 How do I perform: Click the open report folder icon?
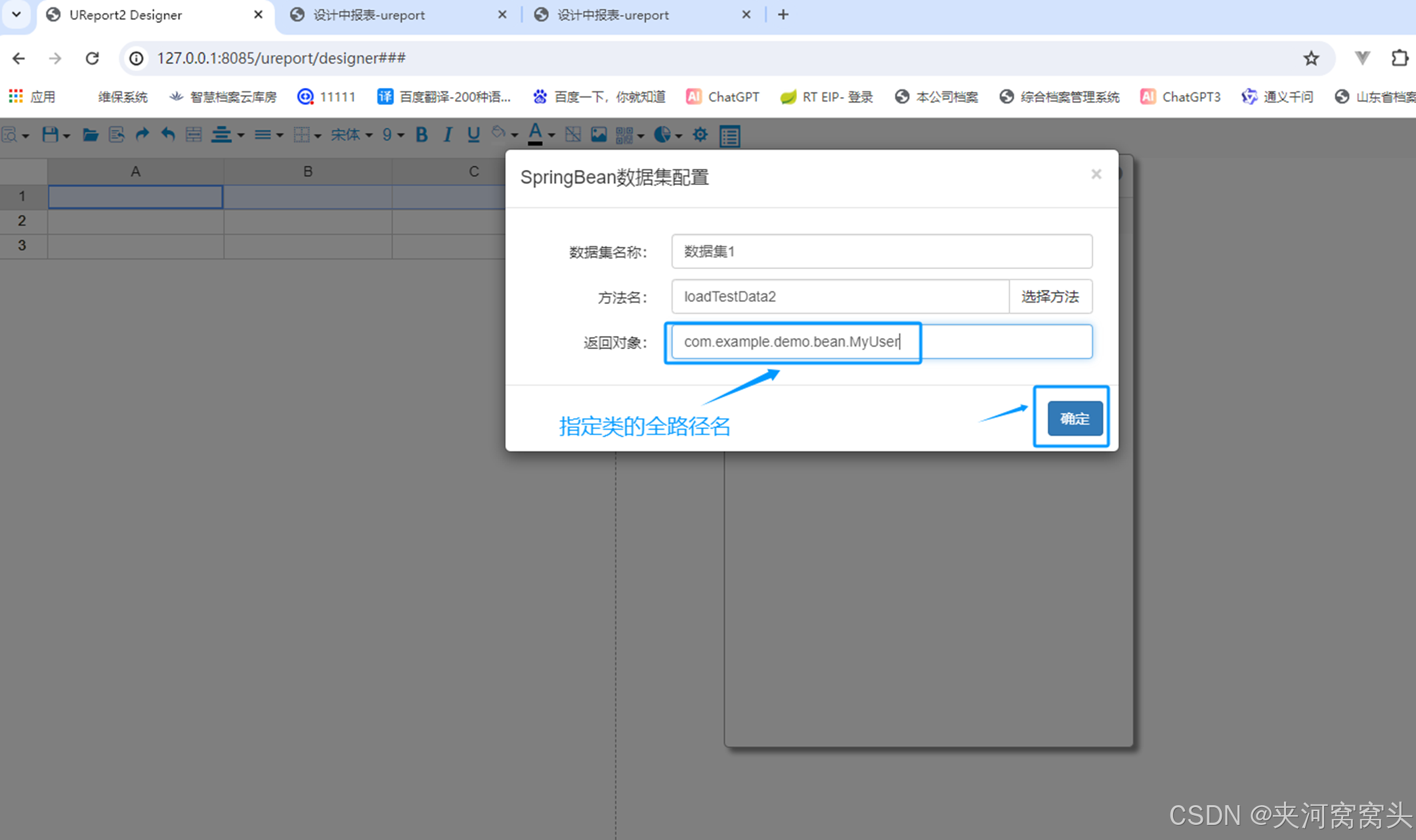coord(90,135)
